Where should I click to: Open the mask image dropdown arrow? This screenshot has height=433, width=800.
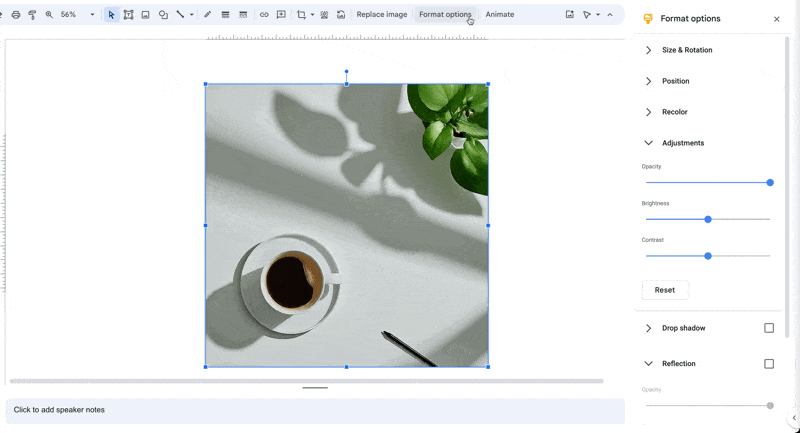pyautogui.click(x=312, y=15)
